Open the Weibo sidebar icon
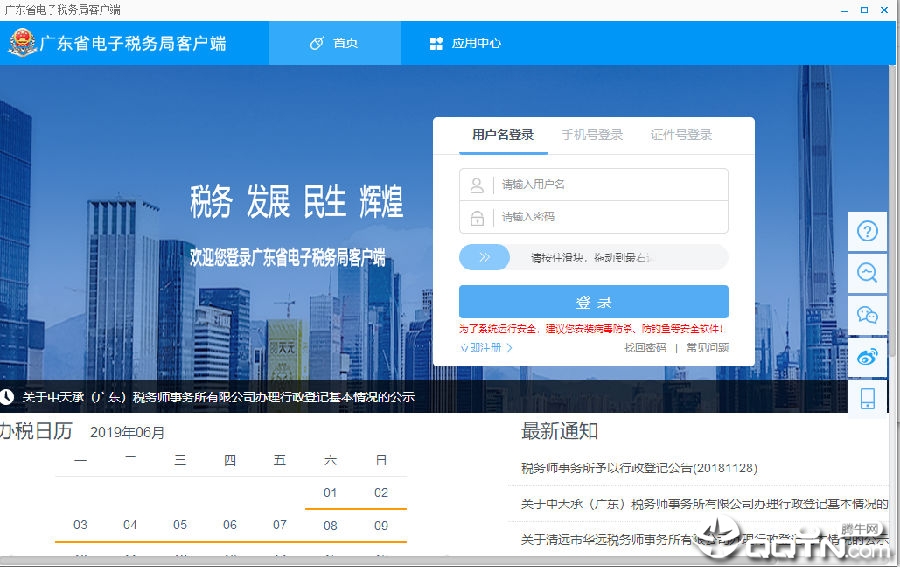900x567 pixels. point(867,357)
